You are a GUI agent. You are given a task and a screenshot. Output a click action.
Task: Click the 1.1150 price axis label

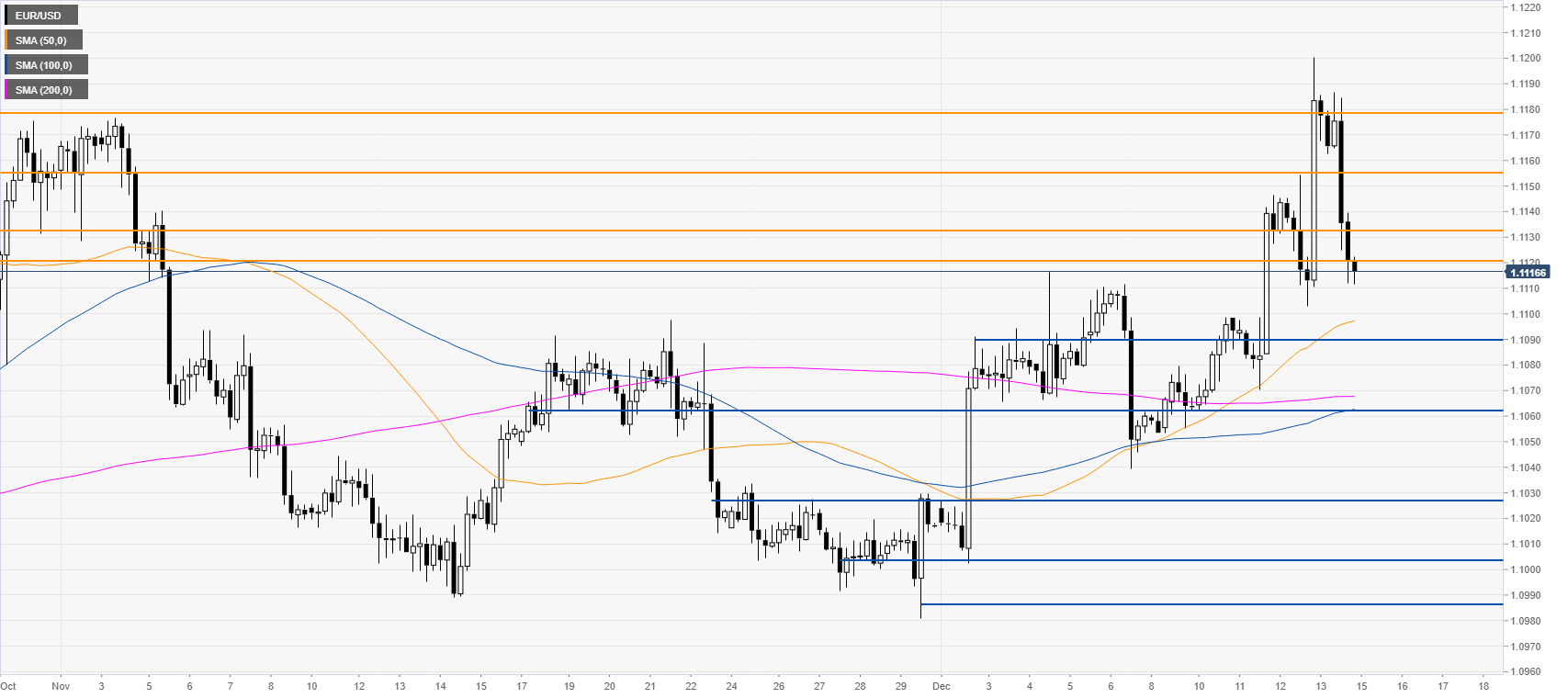[x=1526, y=186]
